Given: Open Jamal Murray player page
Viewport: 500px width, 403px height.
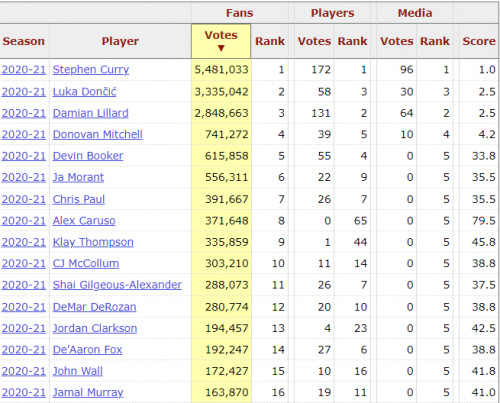Looking at the screenshot, I should [x=88, y=393].
